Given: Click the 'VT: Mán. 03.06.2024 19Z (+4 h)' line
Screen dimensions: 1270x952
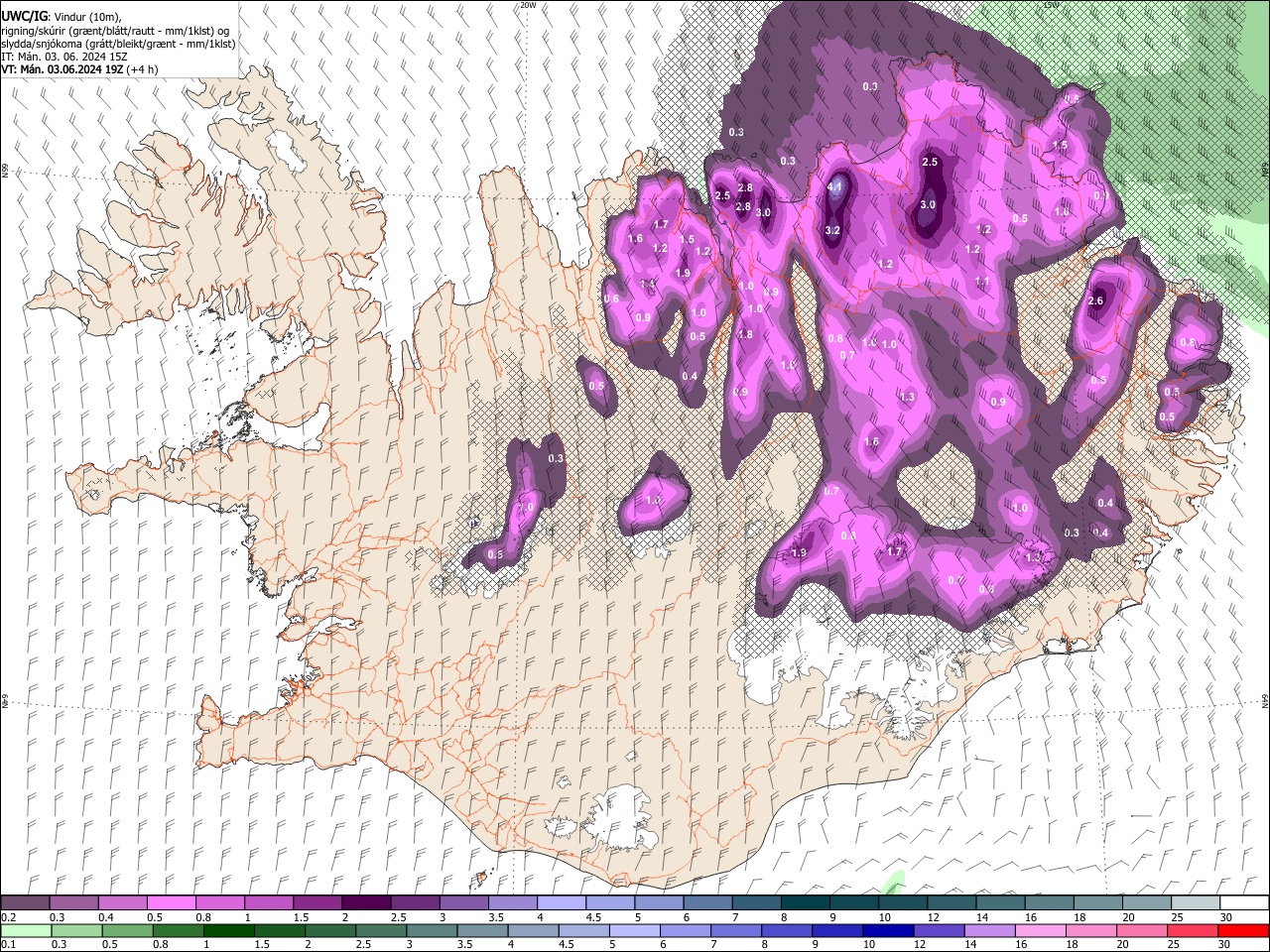Looking at the screenshot, I should click(x=80, y=69).
